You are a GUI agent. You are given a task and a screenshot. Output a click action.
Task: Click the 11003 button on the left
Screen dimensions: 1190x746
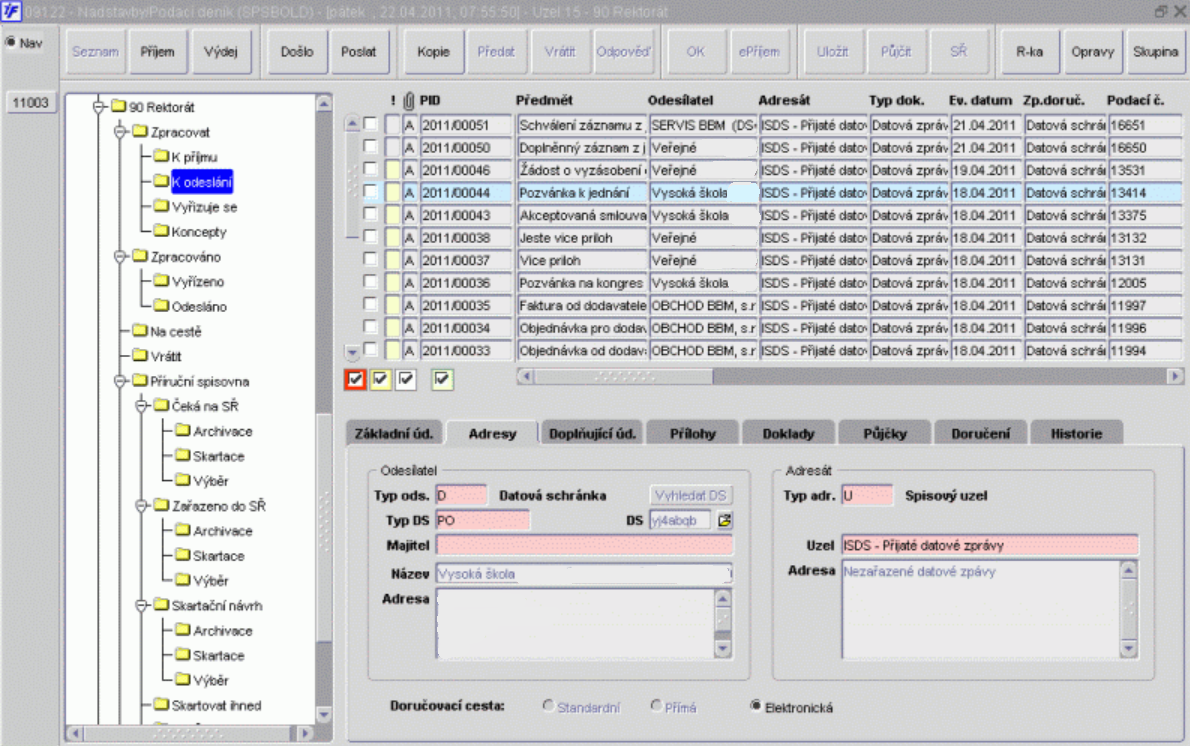(x=30, y=102)
